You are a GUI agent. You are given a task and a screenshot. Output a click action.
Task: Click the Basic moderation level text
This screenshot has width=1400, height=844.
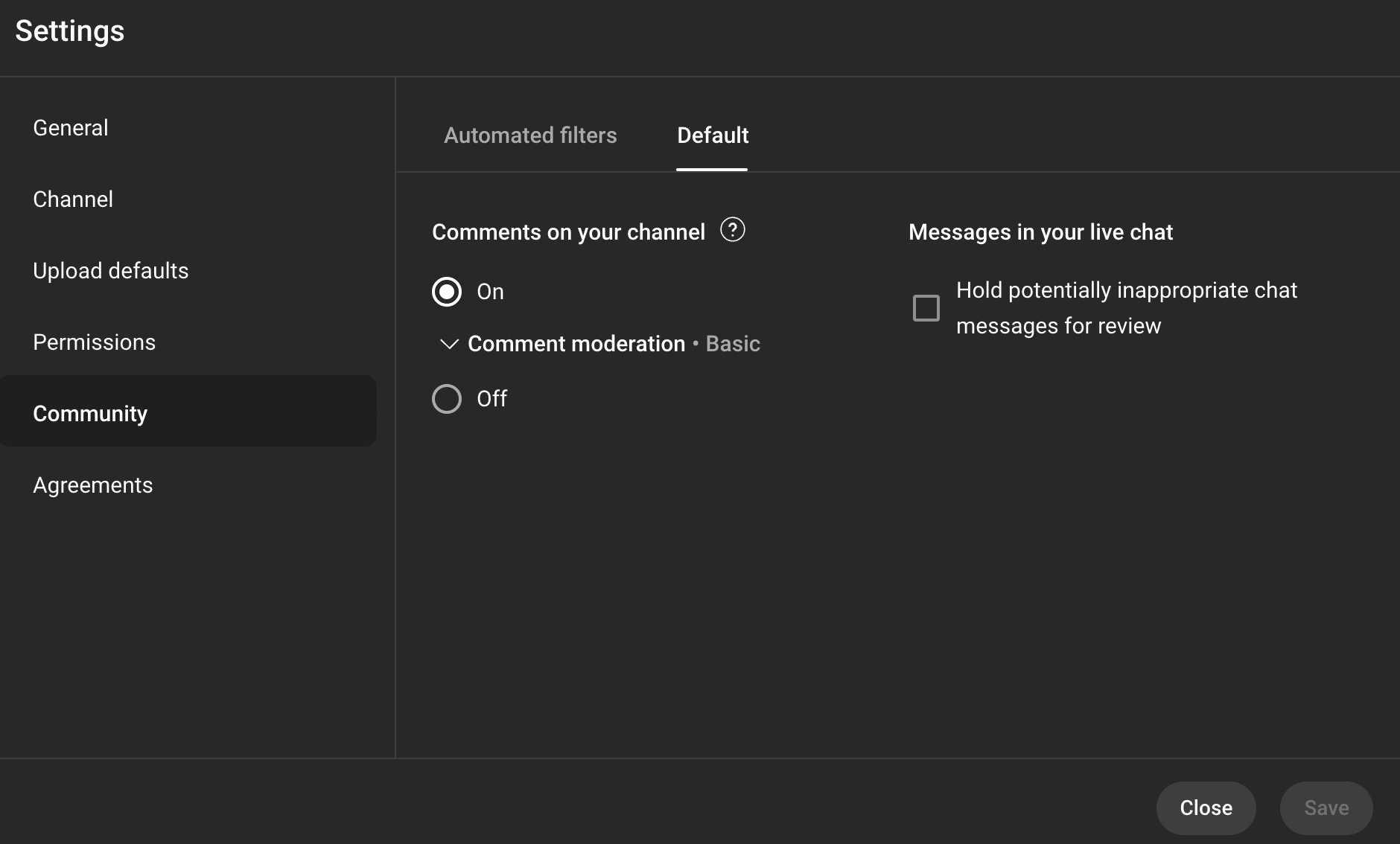tap(733, 344)
